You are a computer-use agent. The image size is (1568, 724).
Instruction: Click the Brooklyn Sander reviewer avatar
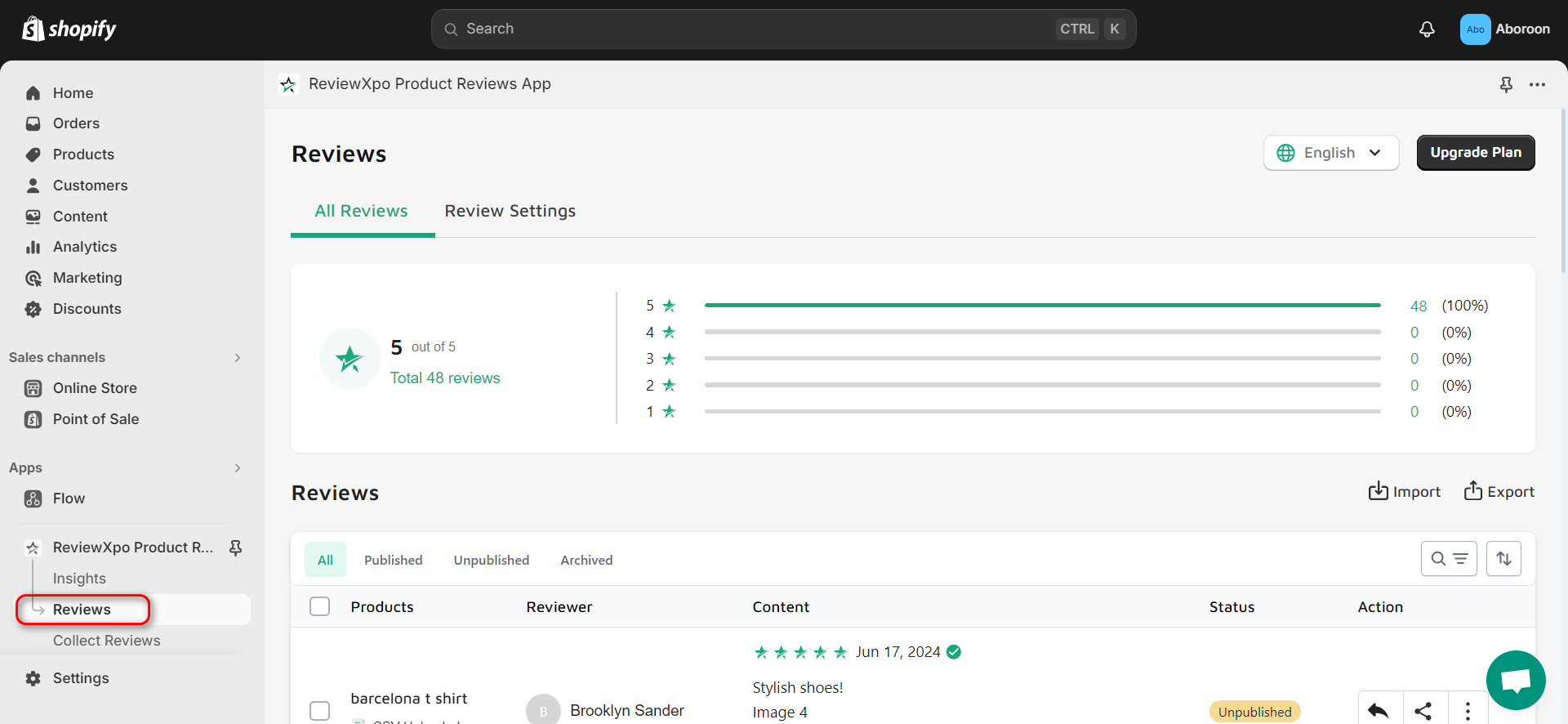543,710
